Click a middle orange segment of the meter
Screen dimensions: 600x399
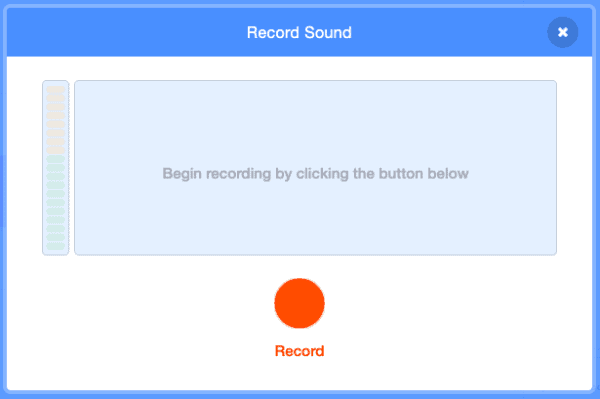[x=55, y=116]
